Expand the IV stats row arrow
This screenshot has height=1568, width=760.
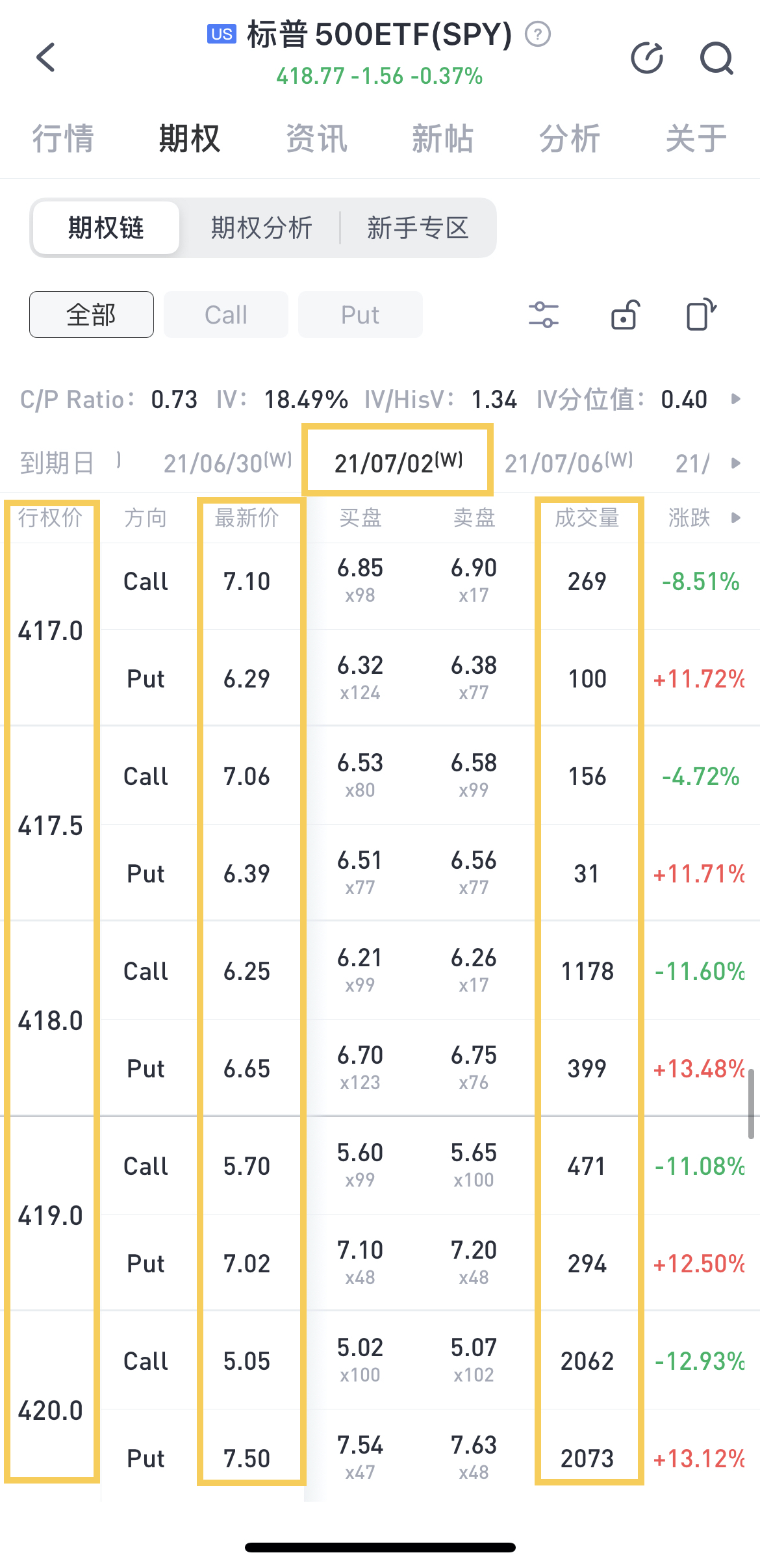[735, 399]
